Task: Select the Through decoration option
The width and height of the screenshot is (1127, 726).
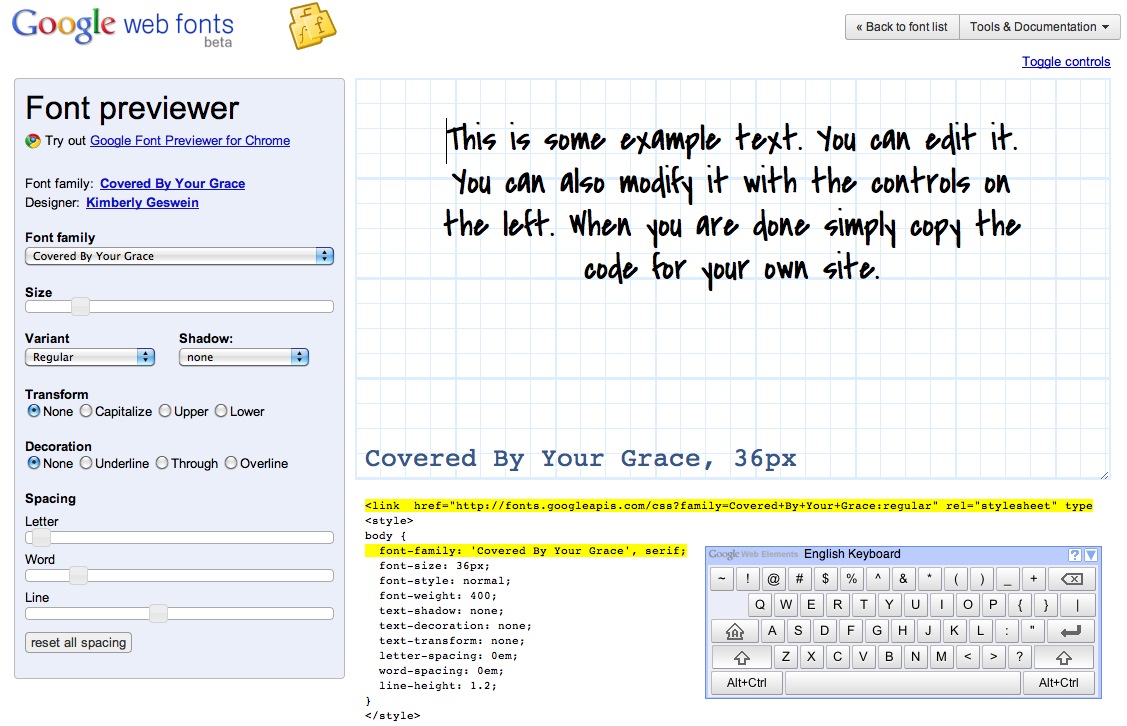Action: tap(162, 463)
